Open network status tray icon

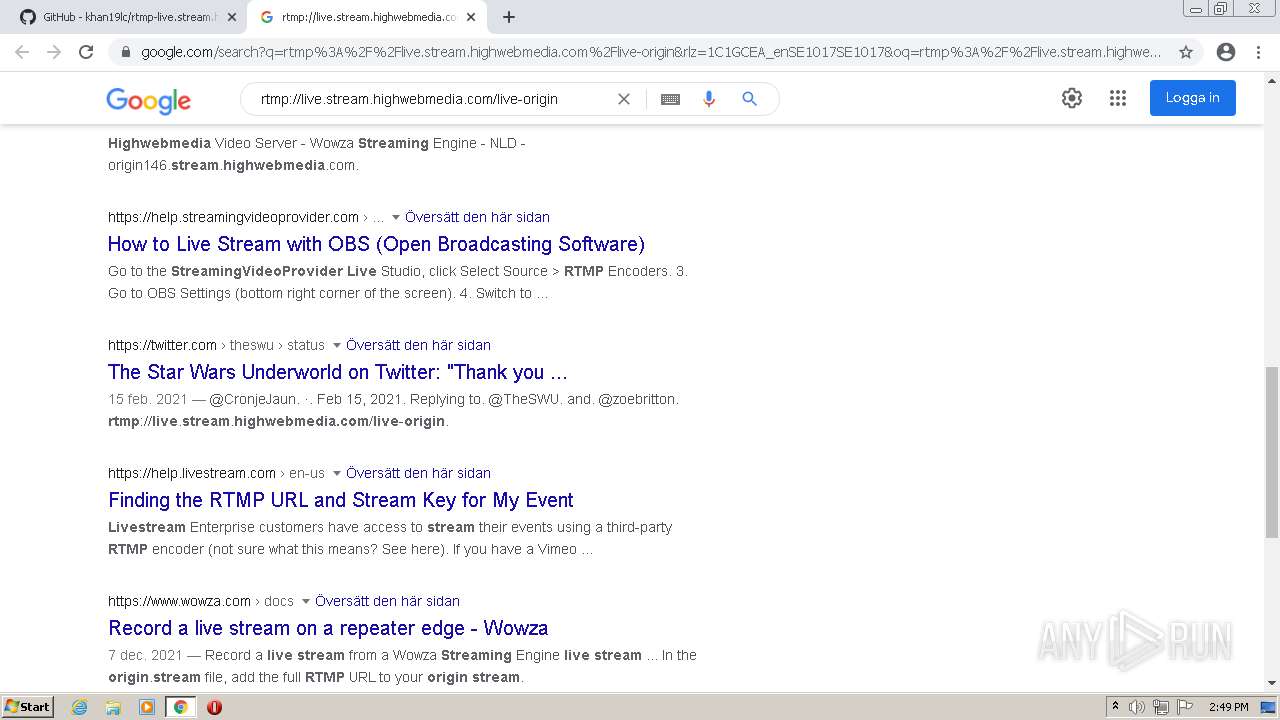[1160, 707]
